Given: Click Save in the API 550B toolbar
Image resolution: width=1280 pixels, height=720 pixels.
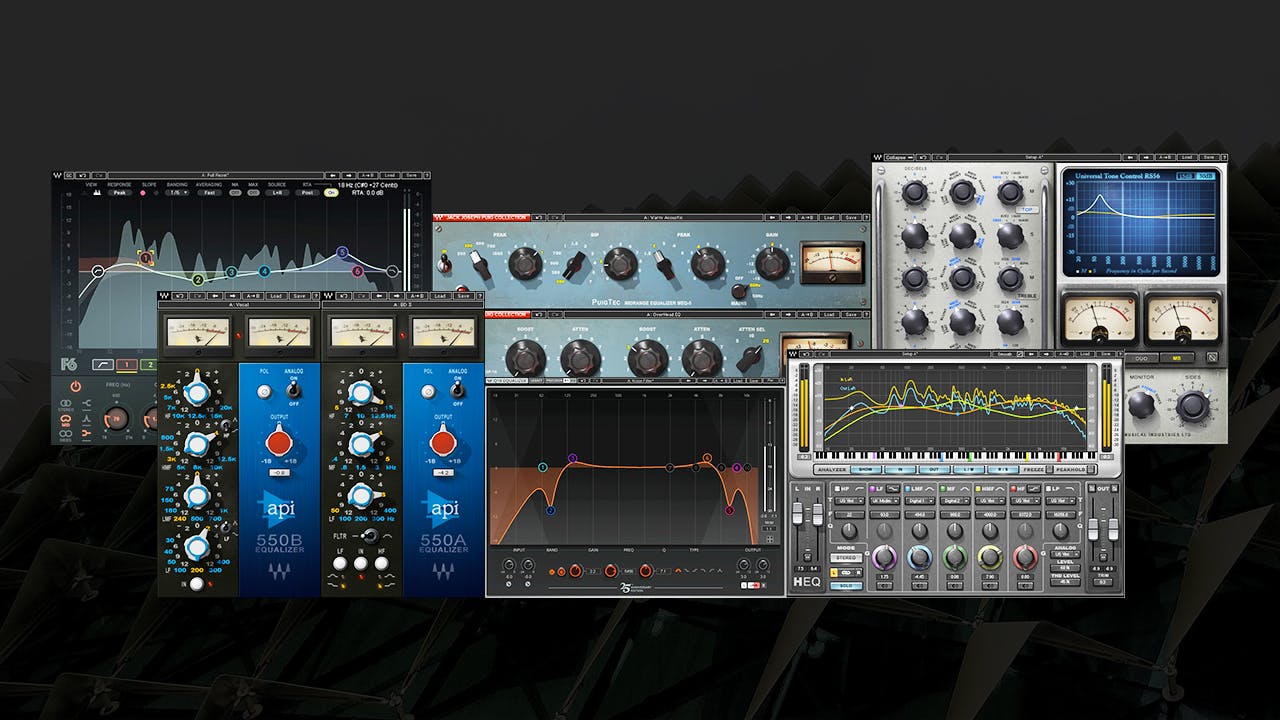Looking at the screenshot, I should tap(299, 296).
